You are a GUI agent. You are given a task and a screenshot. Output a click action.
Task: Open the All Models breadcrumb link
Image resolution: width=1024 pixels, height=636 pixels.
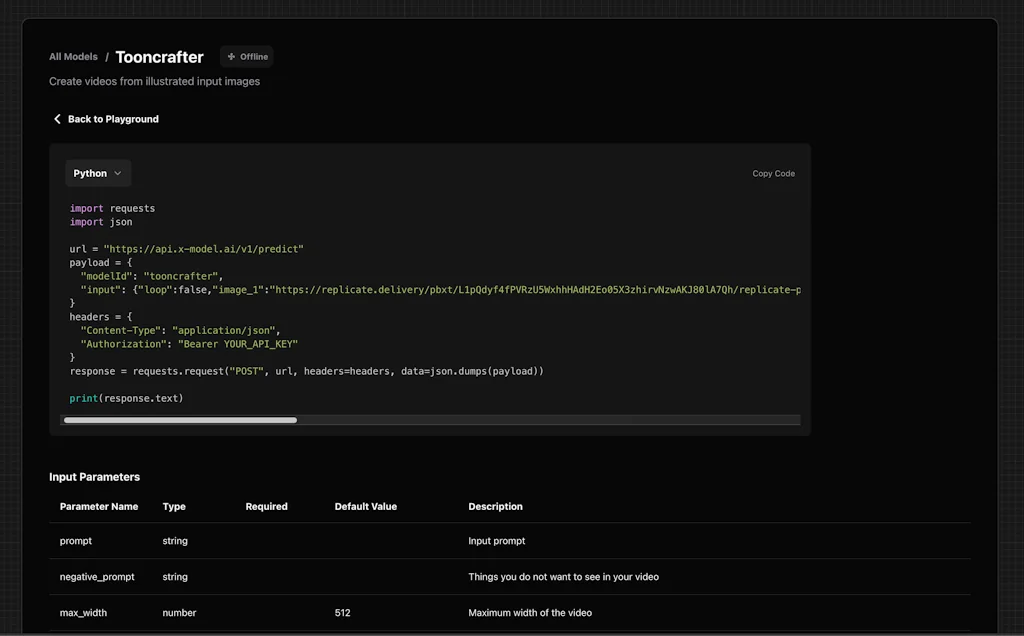pos(73,56)
